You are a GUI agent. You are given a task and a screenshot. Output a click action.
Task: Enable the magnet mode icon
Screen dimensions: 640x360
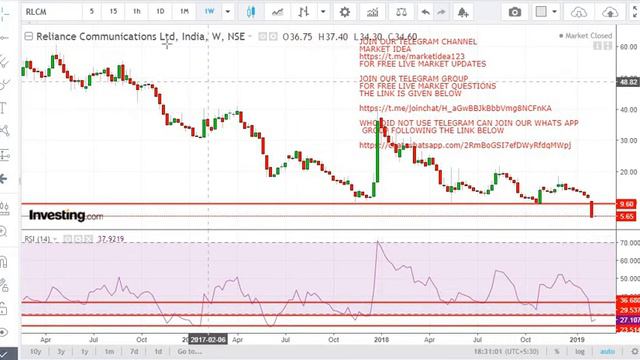tap(4, 262)
